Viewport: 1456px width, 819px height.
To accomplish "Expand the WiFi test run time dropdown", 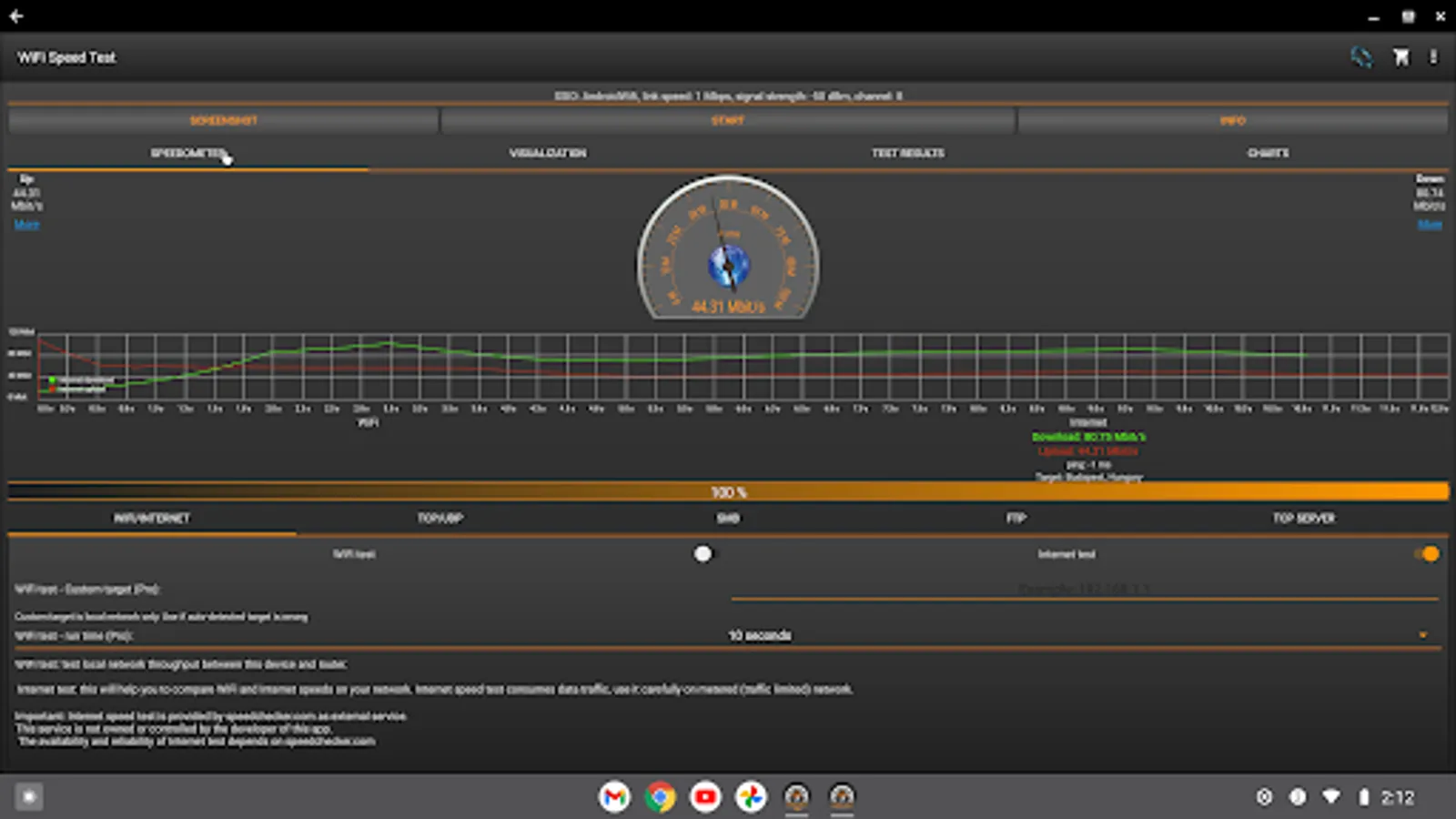I will tap(1083, 635).
